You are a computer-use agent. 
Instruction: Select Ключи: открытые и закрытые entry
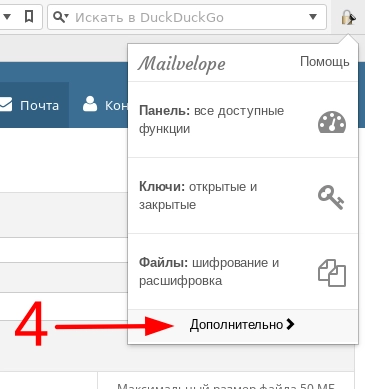point(243,196)
